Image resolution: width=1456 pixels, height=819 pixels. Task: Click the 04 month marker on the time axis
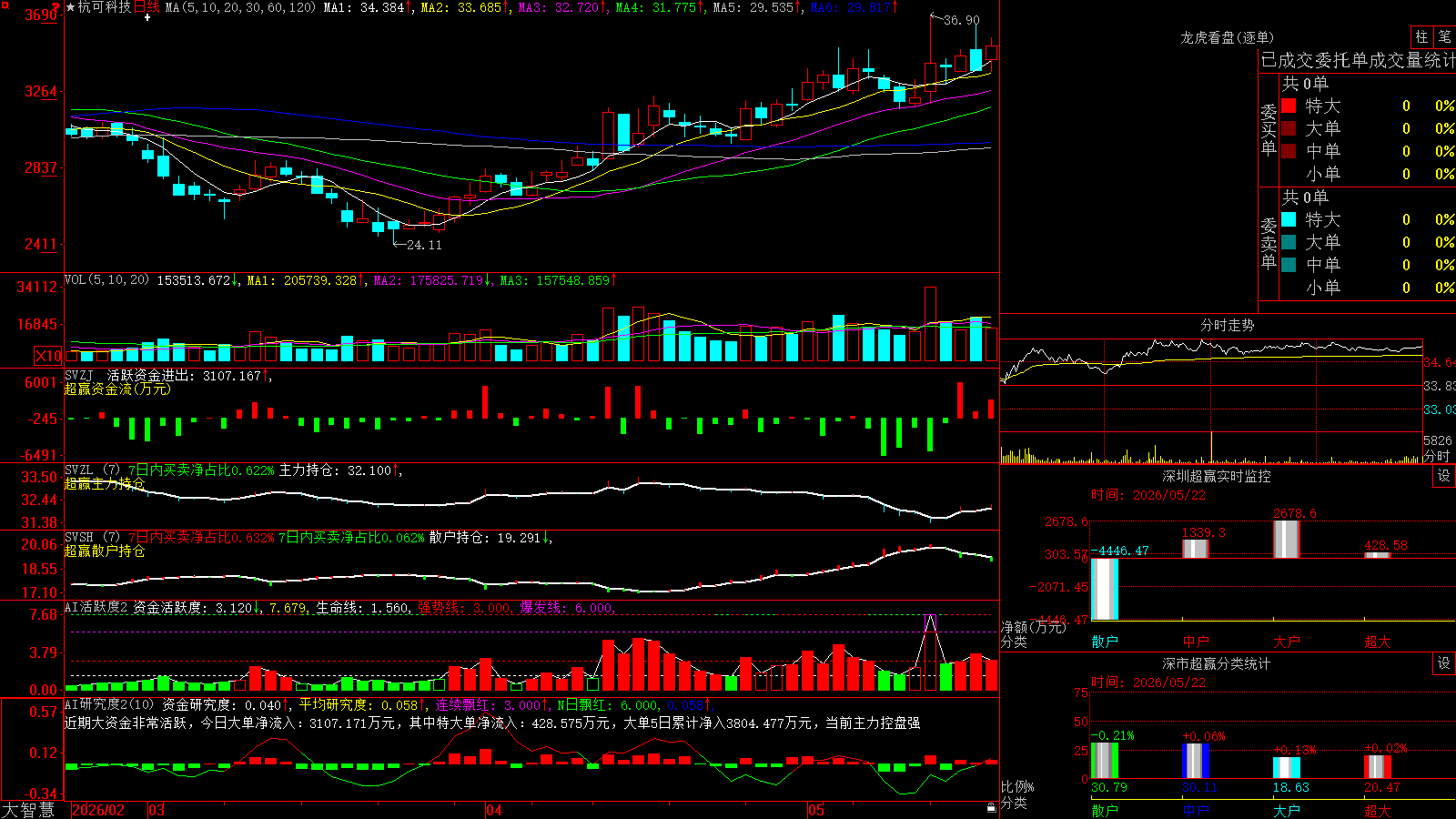point(494,810)
